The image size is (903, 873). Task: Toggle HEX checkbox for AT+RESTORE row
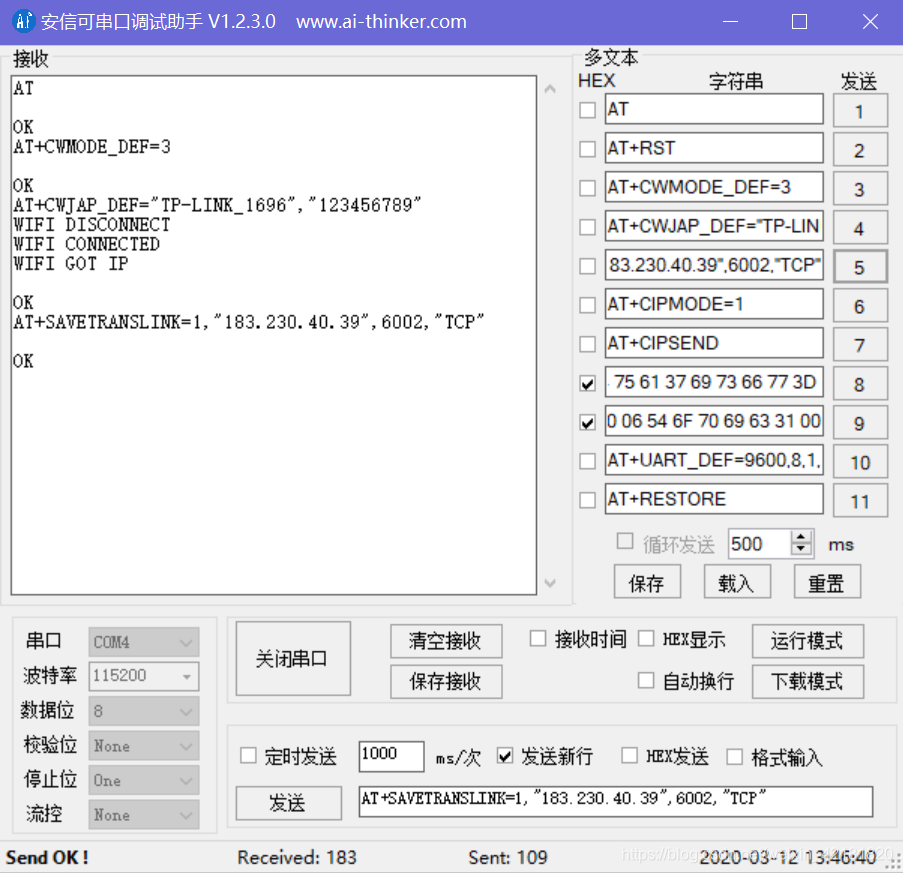tap(587, 500)
